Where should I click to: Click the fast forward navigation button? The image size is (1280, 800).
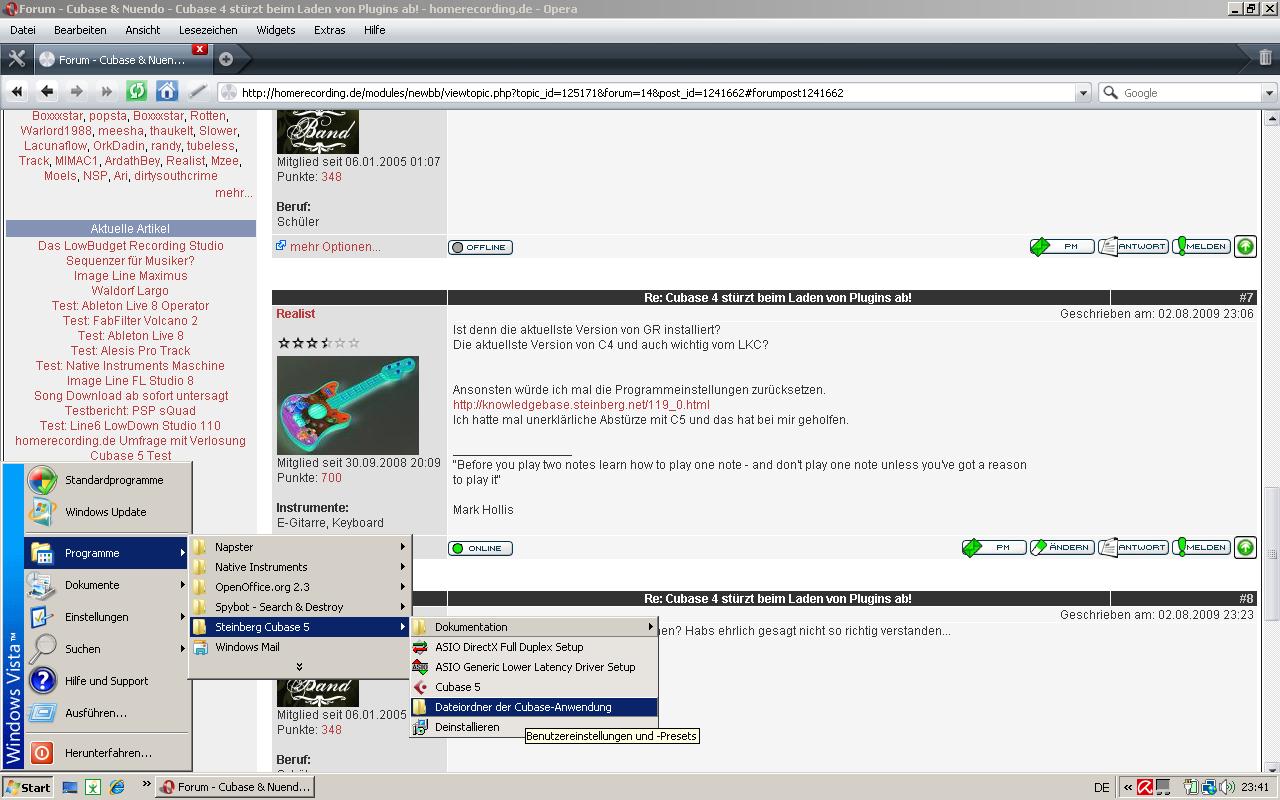(107, 92)
